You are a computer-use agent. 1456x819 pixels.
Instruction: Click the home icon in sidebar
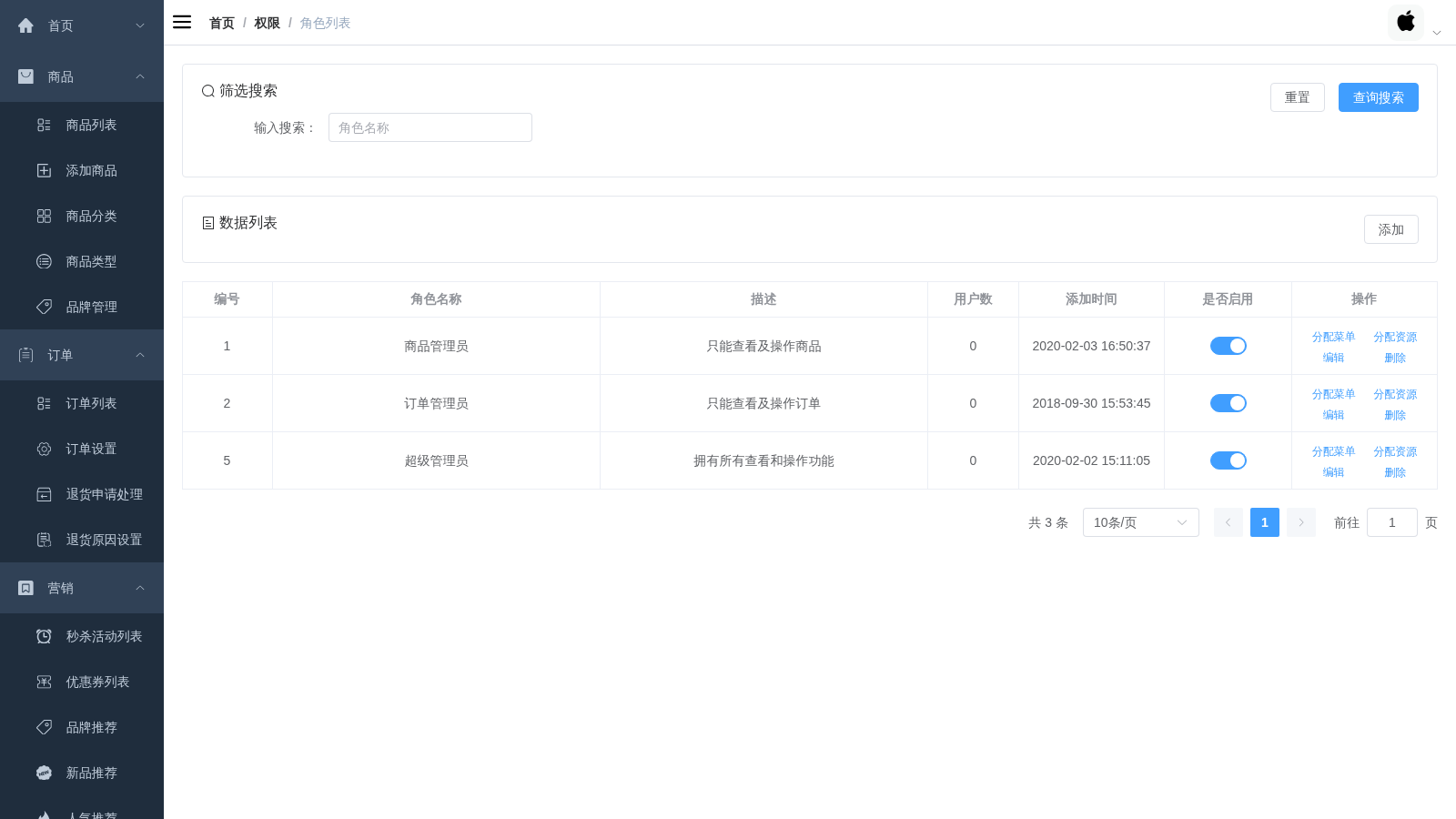[x=25, y=25]
